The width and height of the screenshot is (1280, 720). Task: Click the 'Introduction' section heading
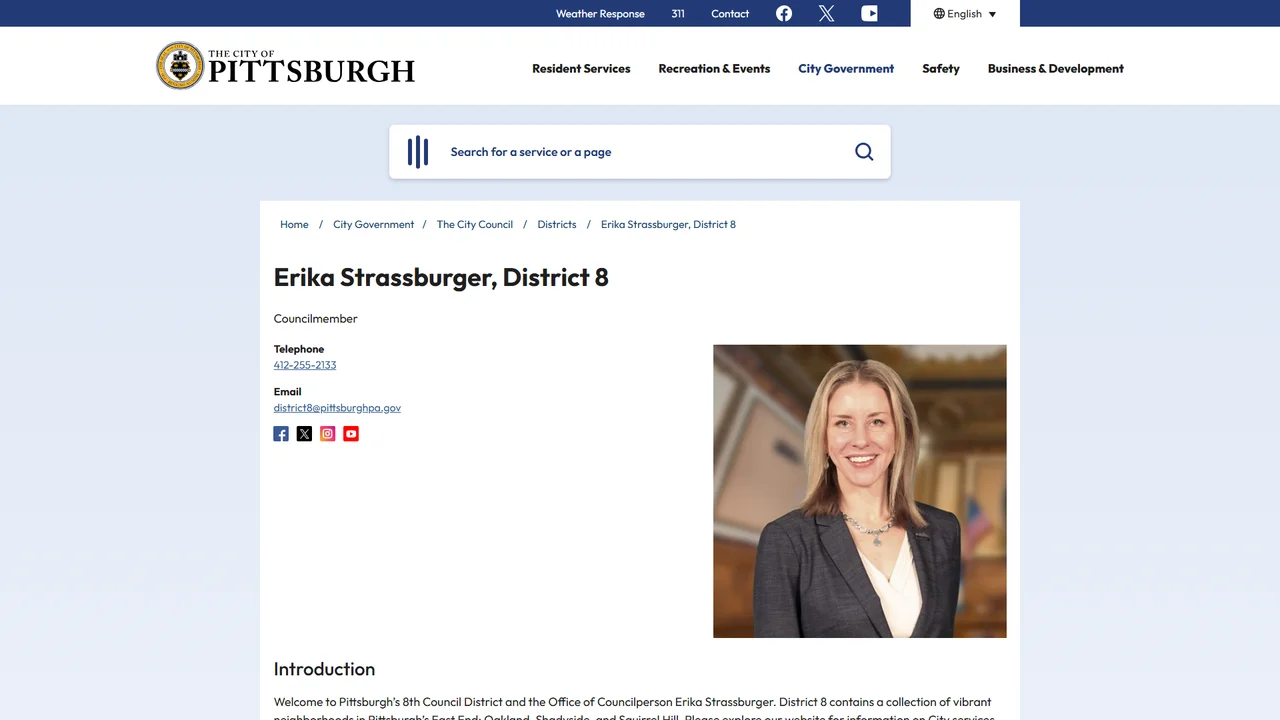324,669
